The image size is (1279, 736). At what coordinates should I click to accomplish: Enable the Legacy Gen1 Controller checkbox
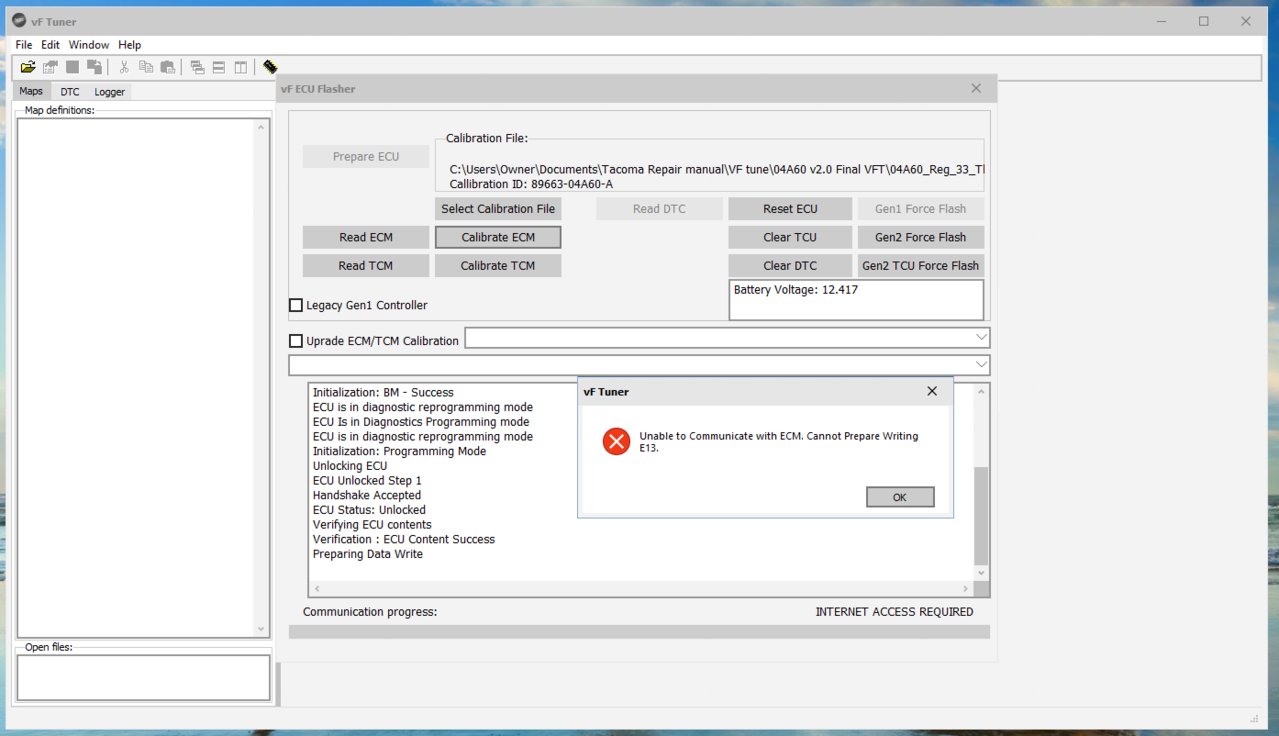[296, 305]
